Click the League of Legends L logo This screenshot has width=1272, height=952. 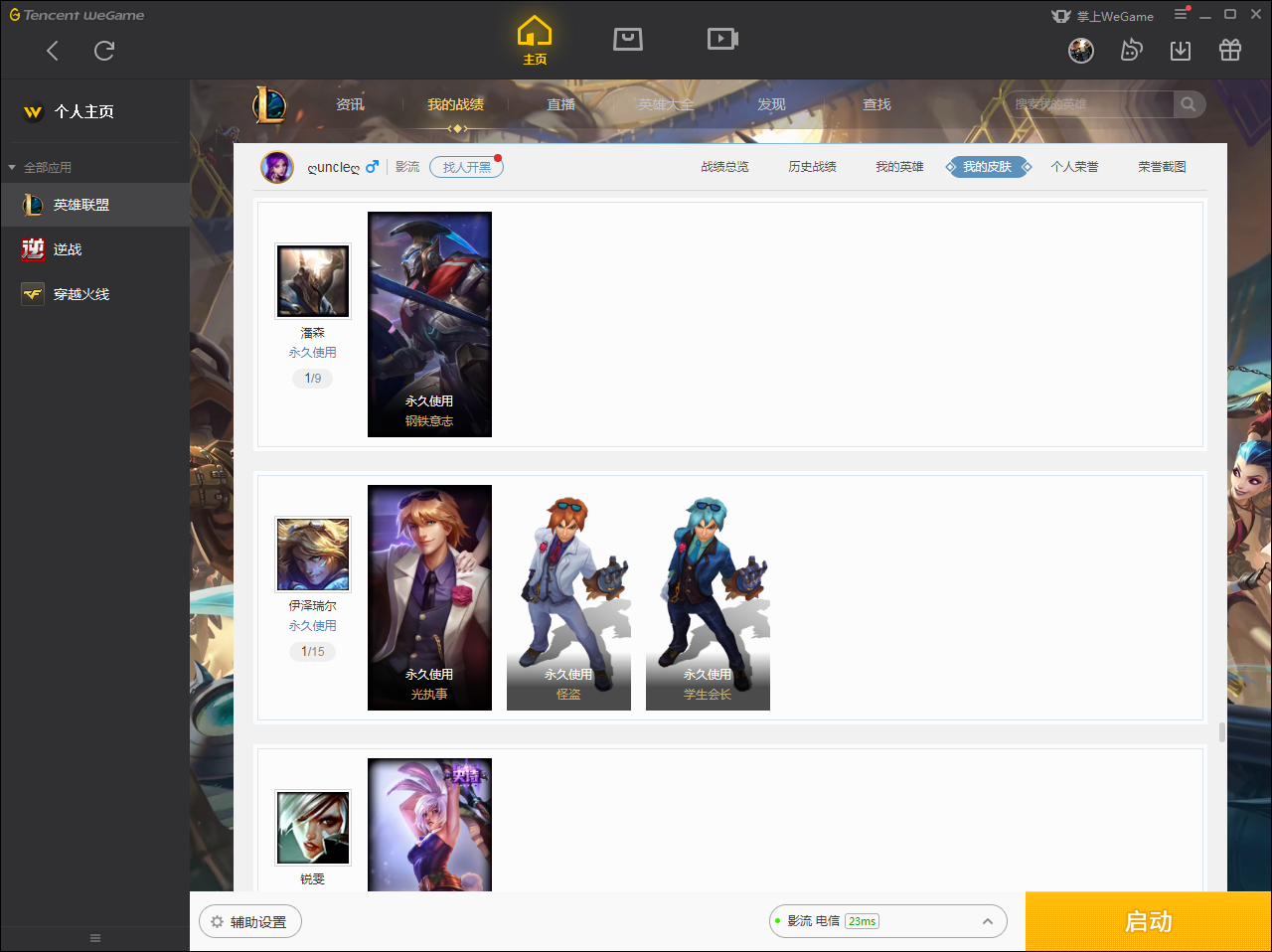(268, 104)
